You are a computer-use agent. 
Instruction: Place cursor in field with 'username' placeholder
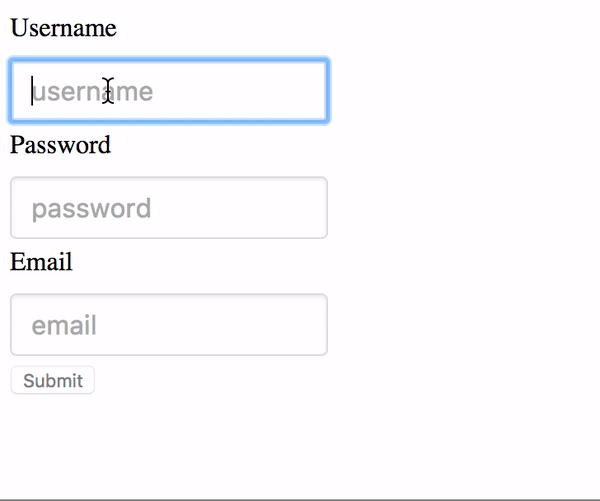(169, 91)
